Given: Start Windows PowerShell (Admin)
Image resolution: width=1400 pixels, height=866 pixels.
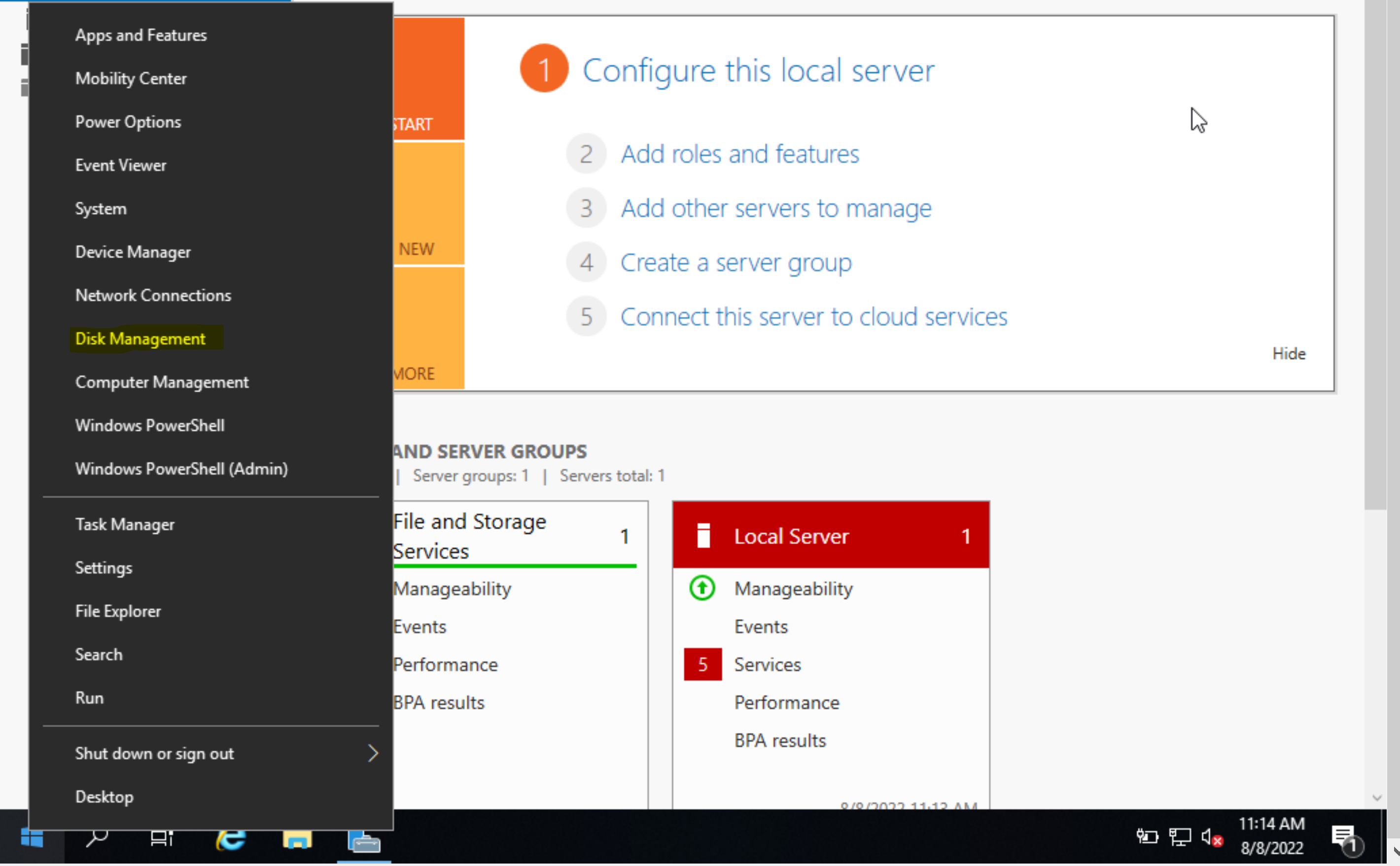Looking at the screenshot, I should (181, 469).
